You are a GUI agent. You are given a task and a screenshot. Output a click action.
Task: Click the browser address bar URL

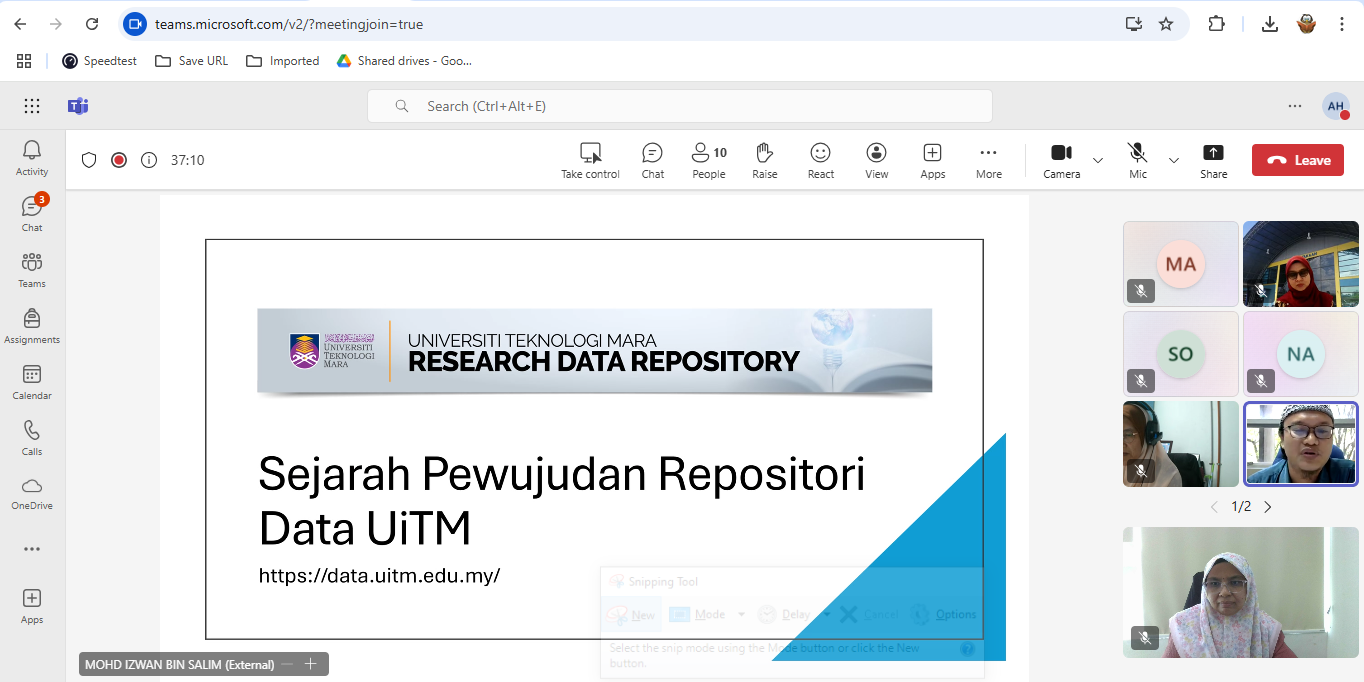pyautogui.click(x=289, y=24)
